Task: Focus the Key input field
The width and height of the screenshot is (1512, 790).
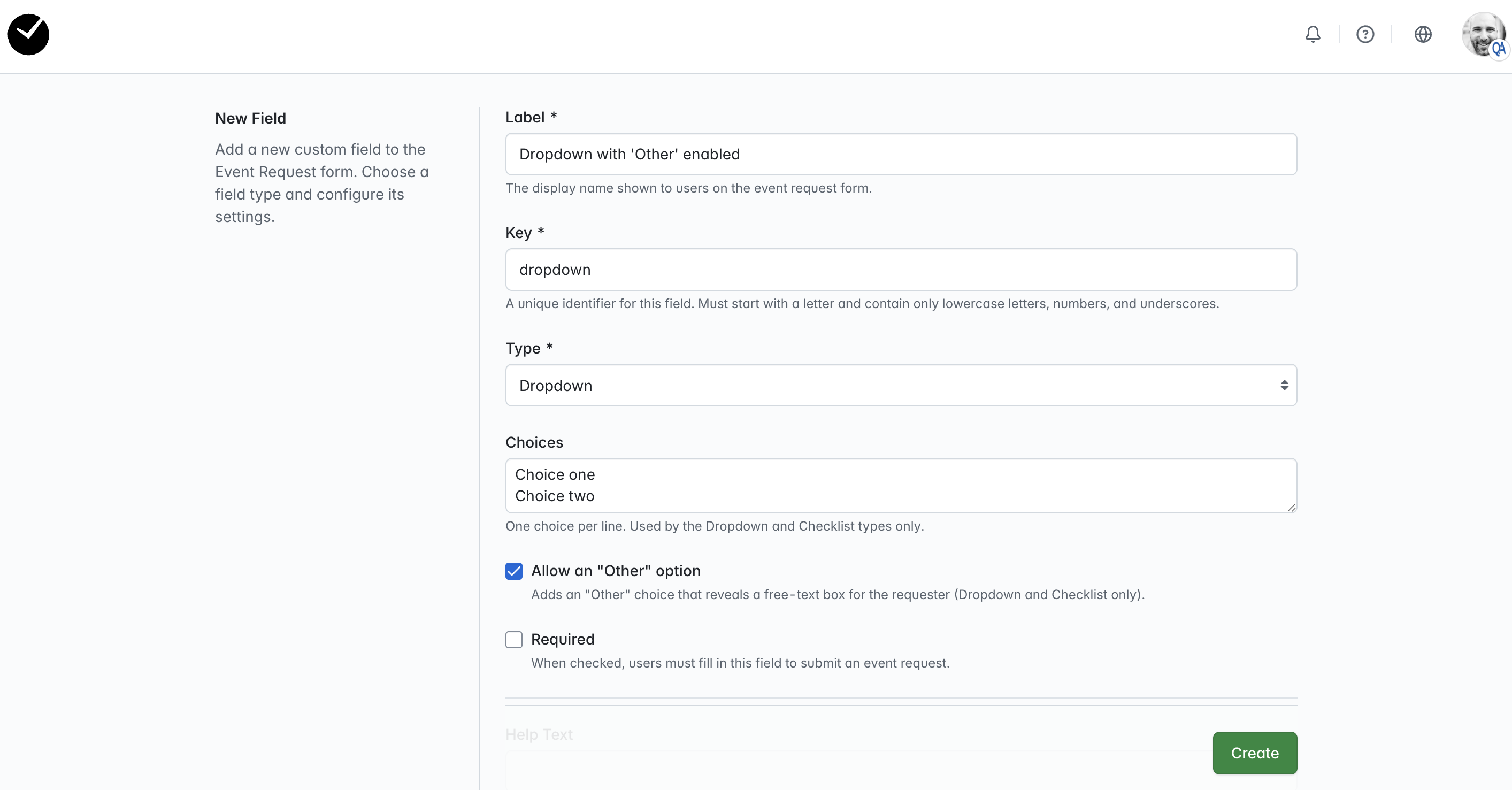Action: (901, 270)
